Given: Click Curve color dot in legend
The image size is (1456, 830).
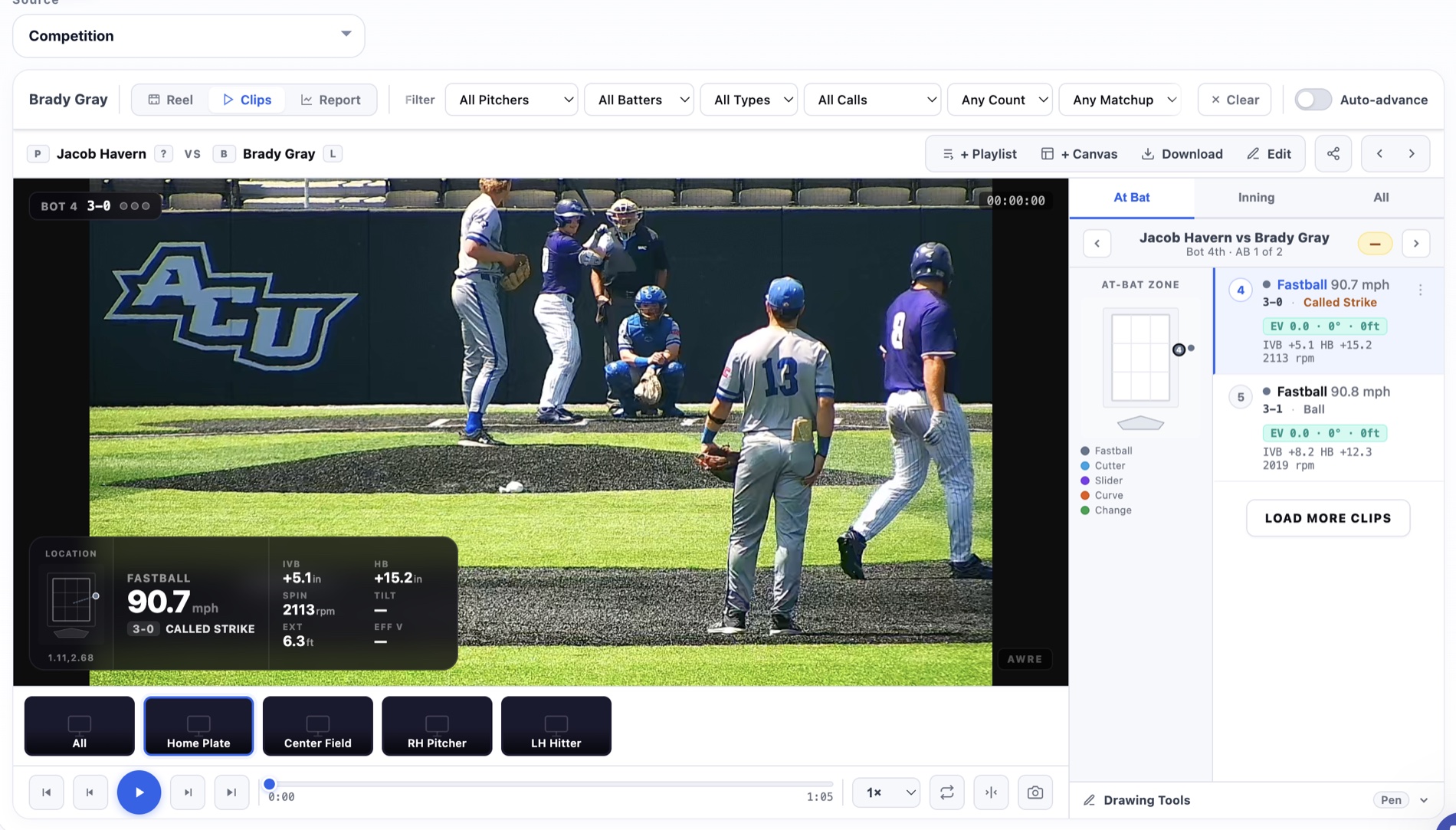Looking at the screenshot, I should [x=1085, y=495].
